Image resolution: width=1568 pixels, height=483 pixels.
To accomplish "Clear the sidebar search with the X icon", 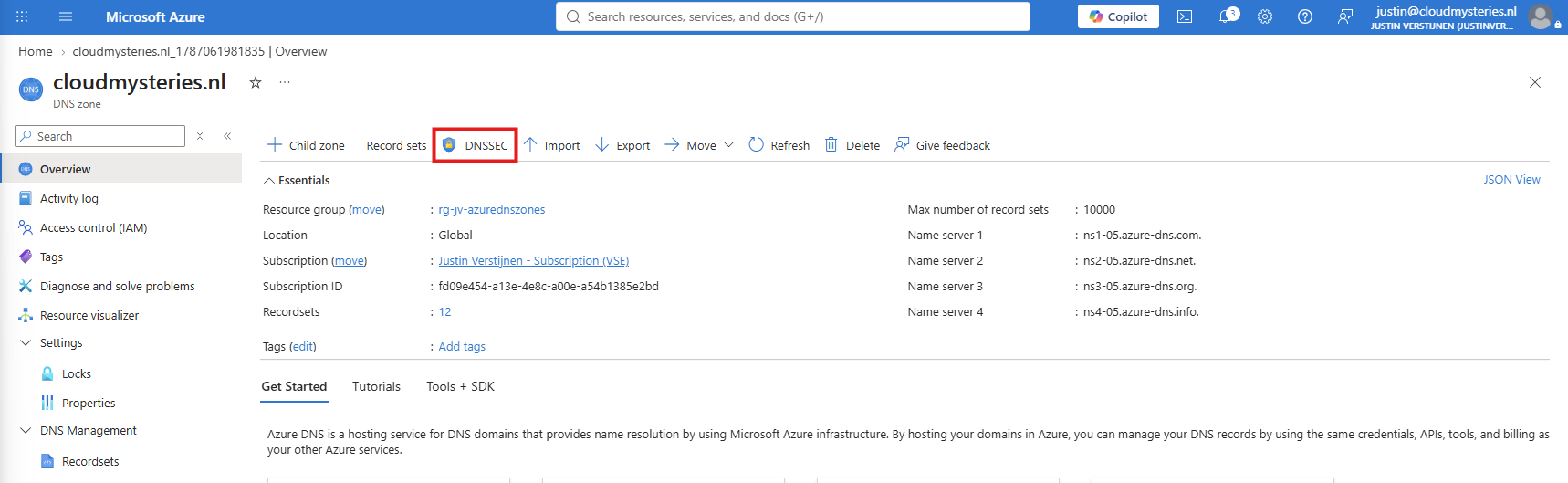I will coord(200,136).
